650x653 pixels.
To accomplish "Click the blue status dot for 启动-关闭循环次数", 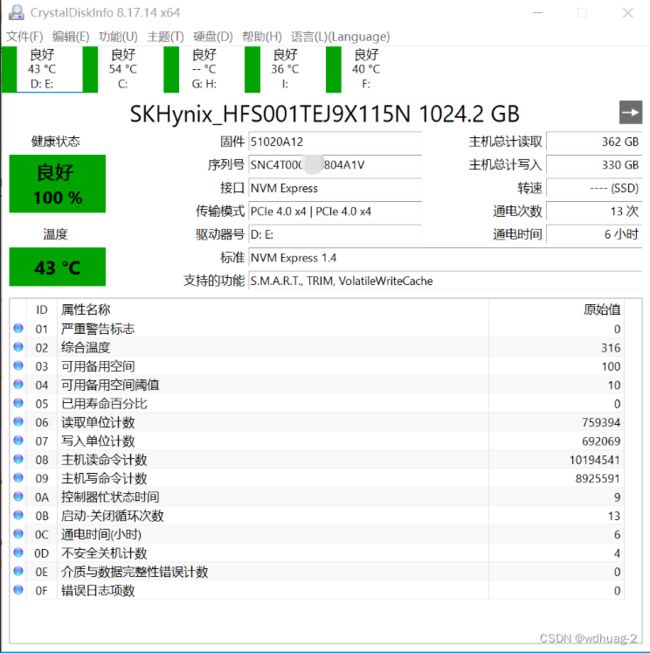I will tap(18, 515).
